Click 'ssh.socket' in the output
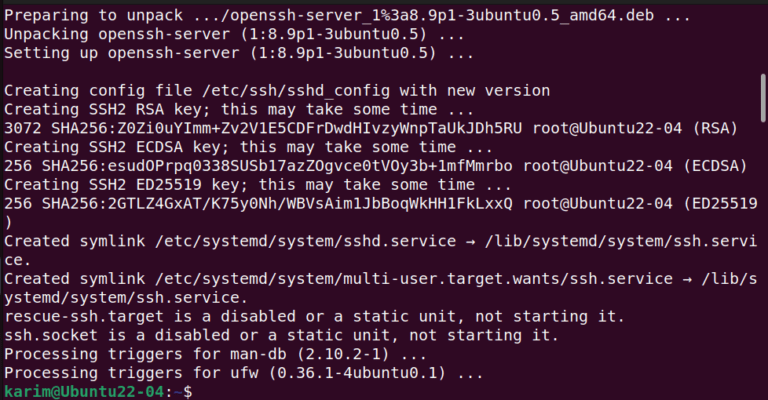Viewport: 768px width, 400px height. pos(51,335)
